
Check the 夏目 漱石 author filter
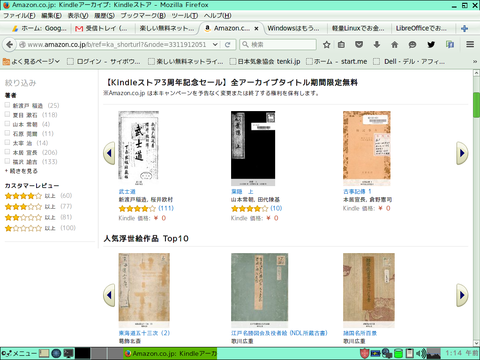[7, 115]
